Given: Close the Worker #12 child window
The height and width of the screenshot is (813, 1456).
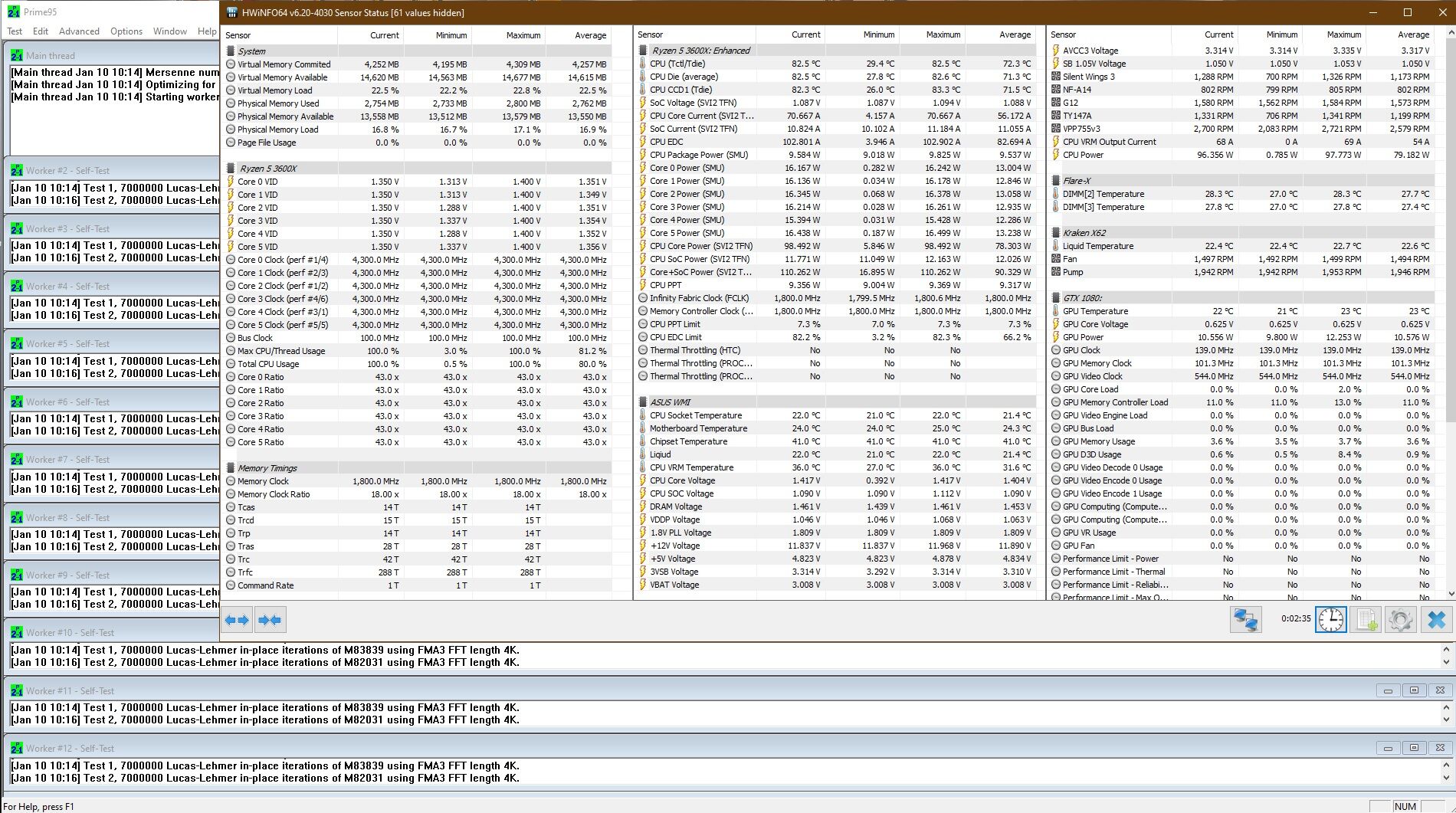Looking at the screenshot, I should (x=1440, y=748).
